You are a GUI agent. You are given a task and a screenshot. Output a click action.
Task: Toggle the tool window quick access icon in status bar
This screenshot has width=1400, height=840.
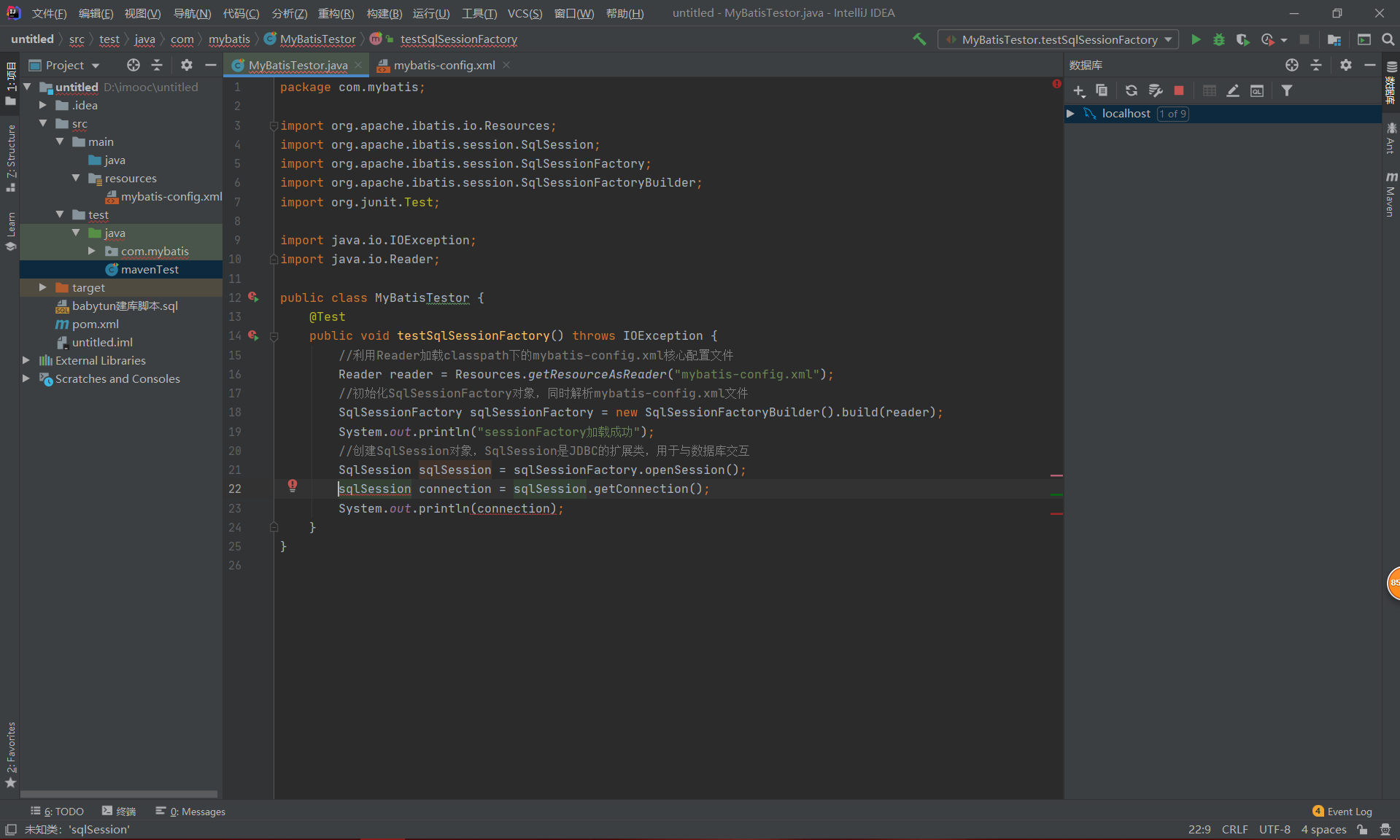(11, 829)
